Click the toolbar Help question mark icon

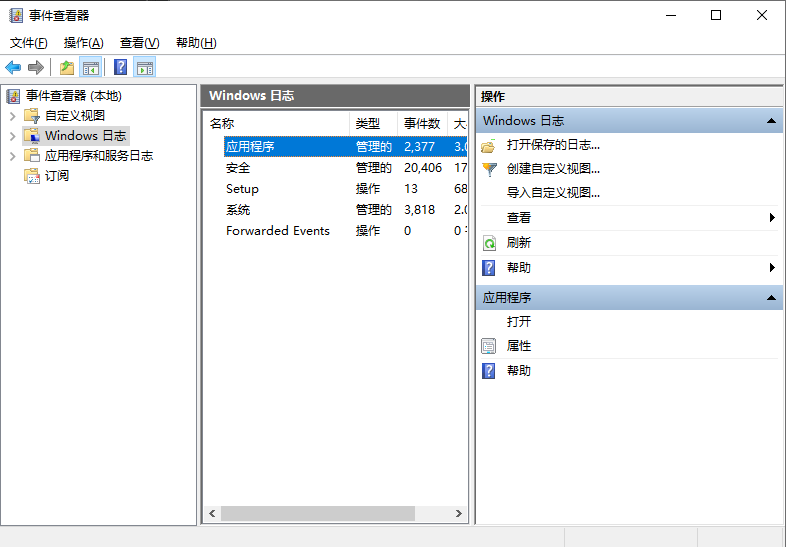121,67
